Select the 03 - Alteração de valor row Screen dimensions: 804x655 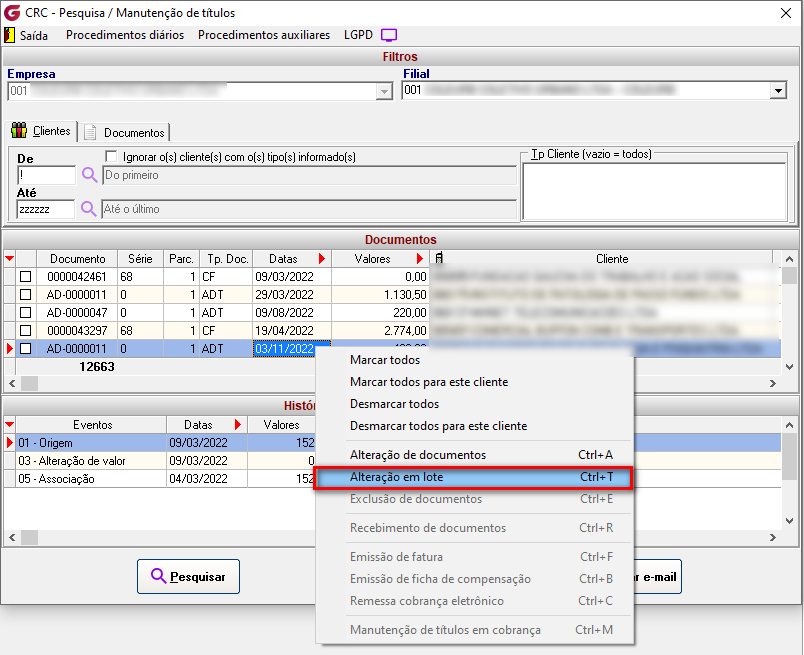click(x=165, y=461)
